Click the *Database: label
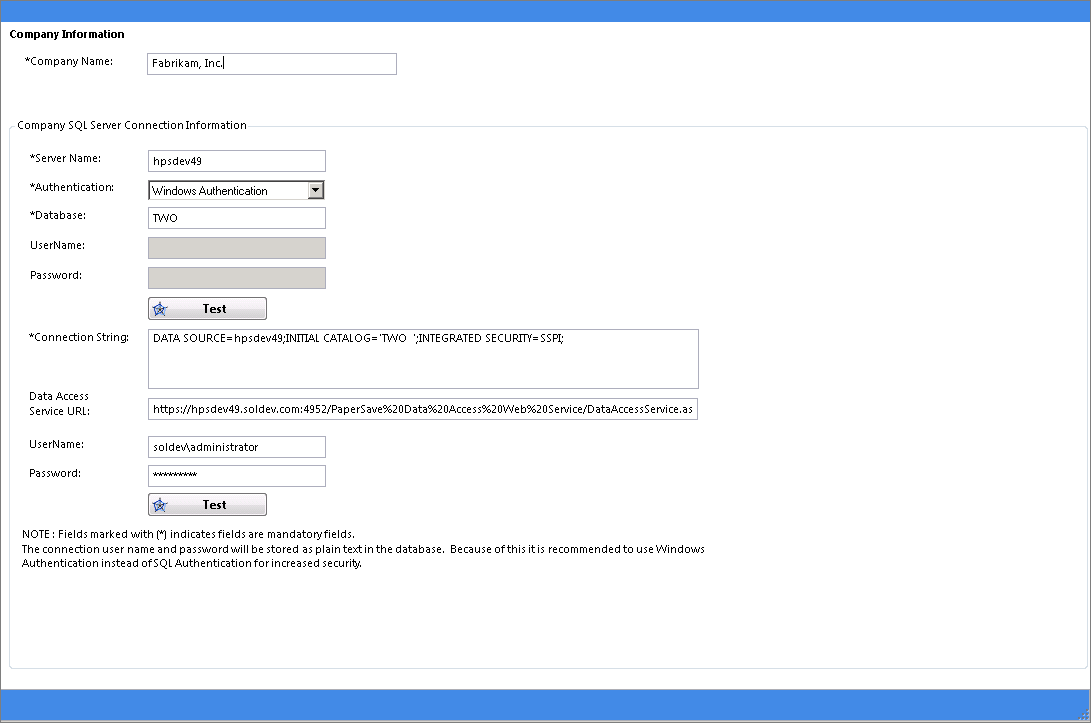The width and height of the screenshot is (1091, 723). click(x=58, y=215)
